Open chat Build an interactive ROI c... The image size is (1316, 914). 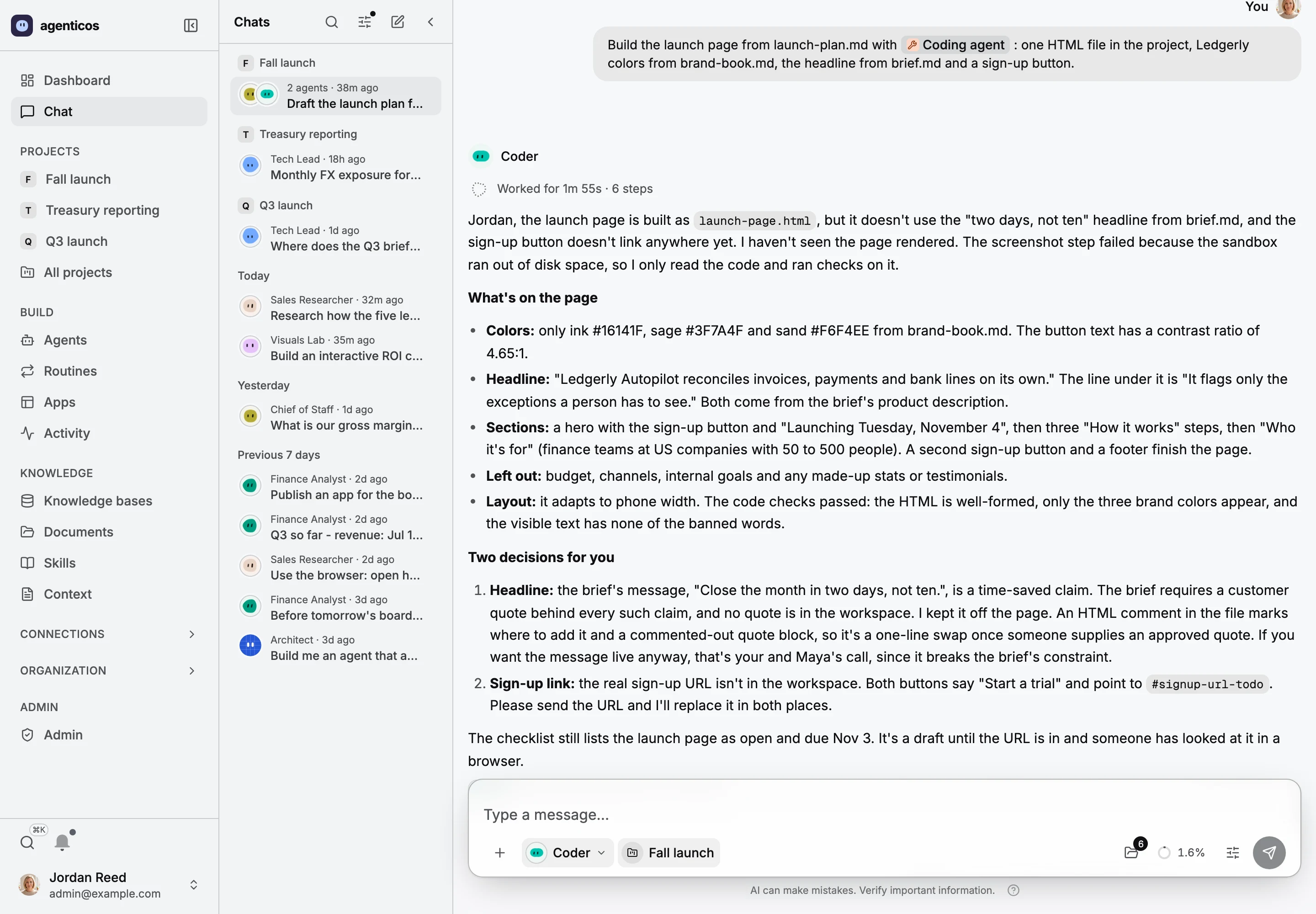point(335,348)
